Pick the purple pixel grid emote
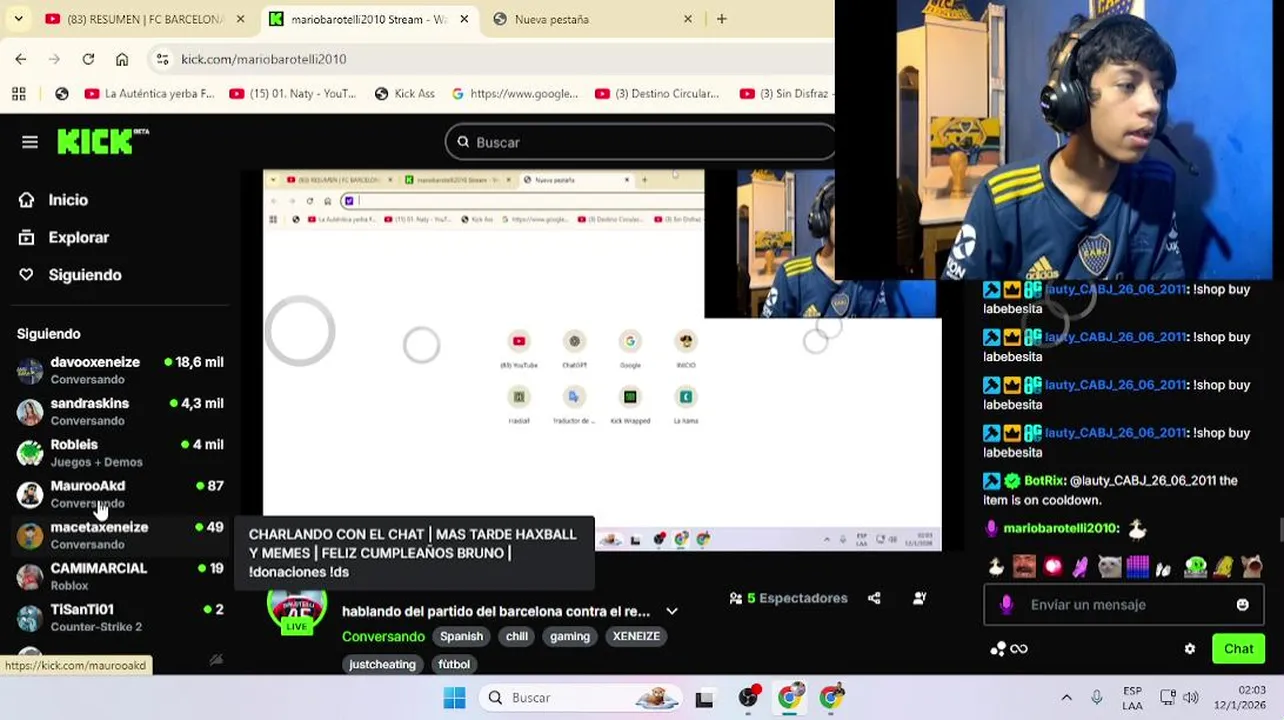1284x720 pixels. point(1138,567)
